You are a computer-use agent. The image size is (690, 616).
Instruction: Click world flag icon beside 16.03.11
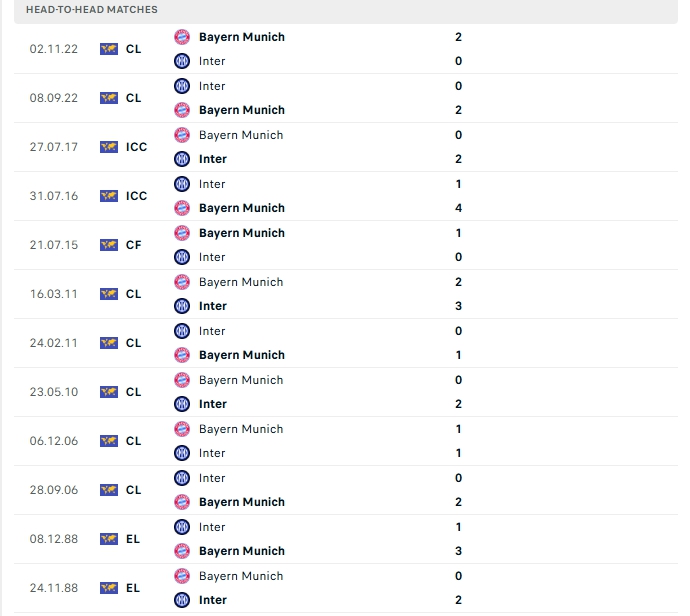coord(109,294)
